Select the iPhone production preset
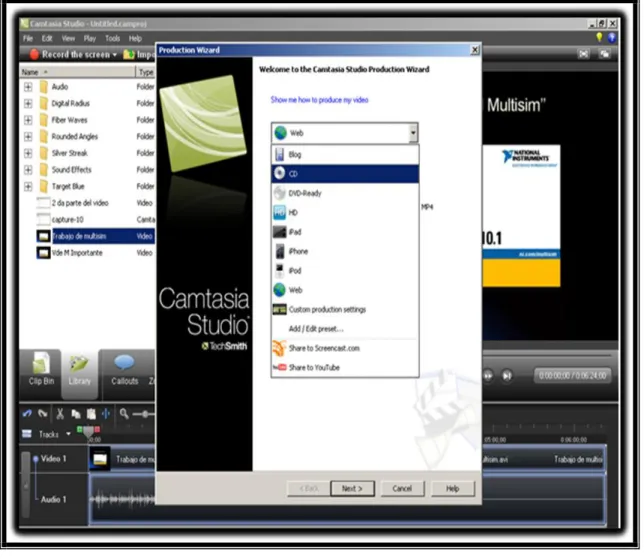The height and width of the screenshot is (560, 644). coord(345,251)
